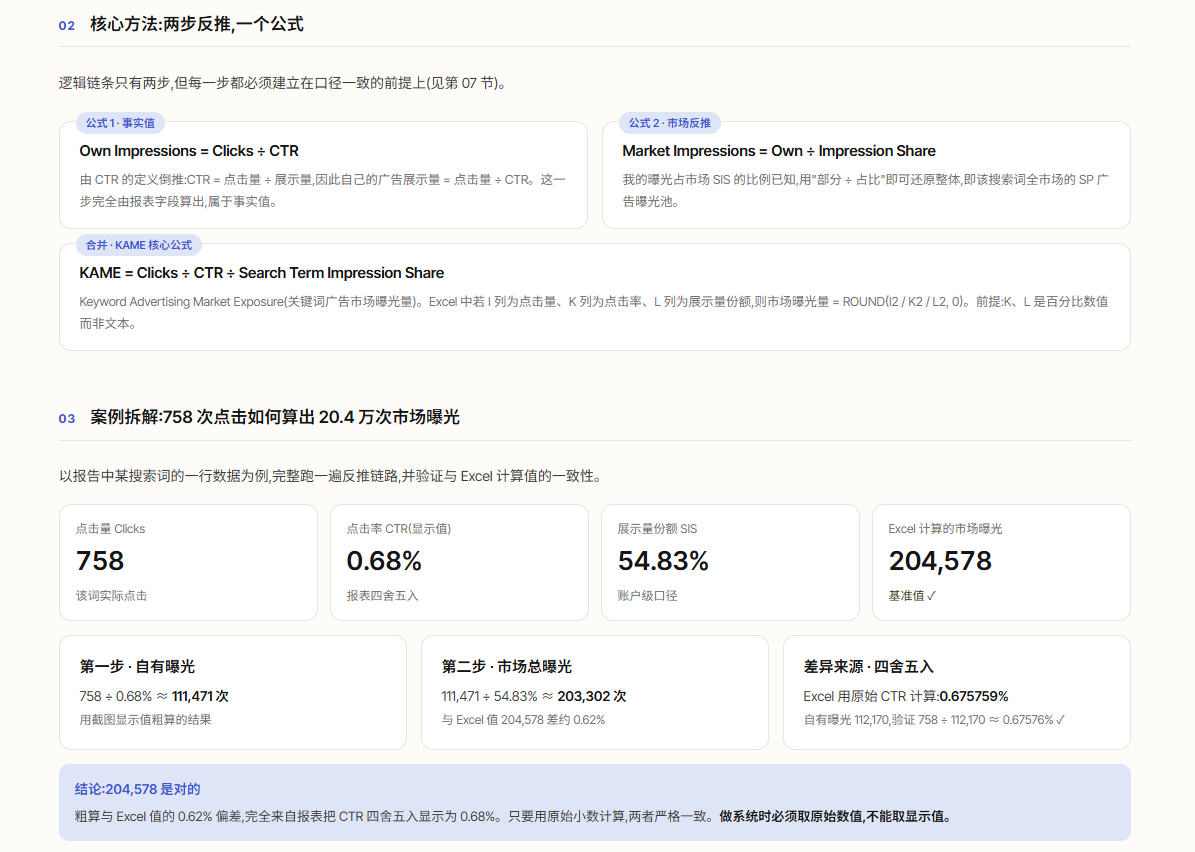Click formula Own Impressions = Clicks ÷ CTR
This screenshot has height=852, width=1195.
[x=189, y=151]
